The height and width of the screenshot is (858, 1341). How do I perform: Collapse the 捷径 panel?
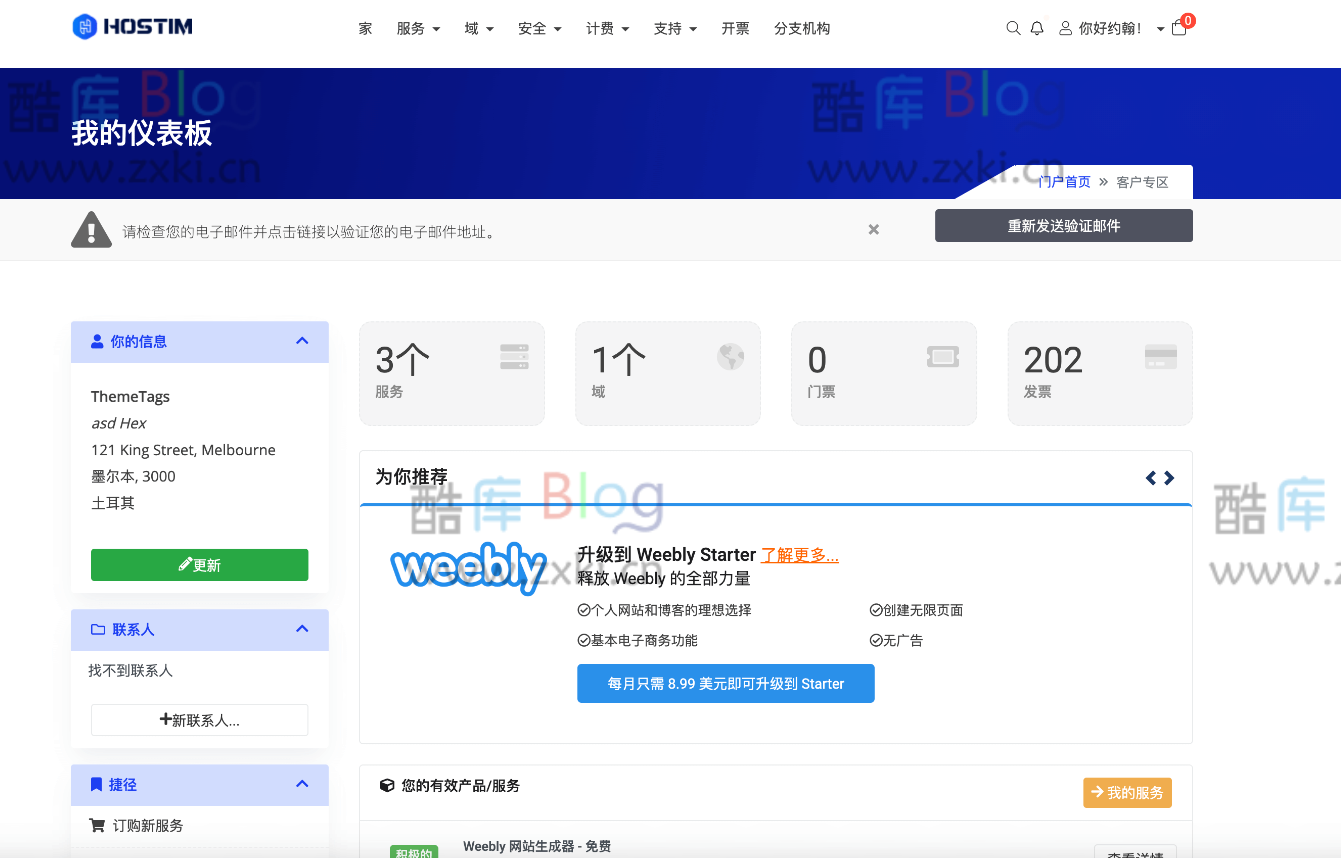point(302,784)
